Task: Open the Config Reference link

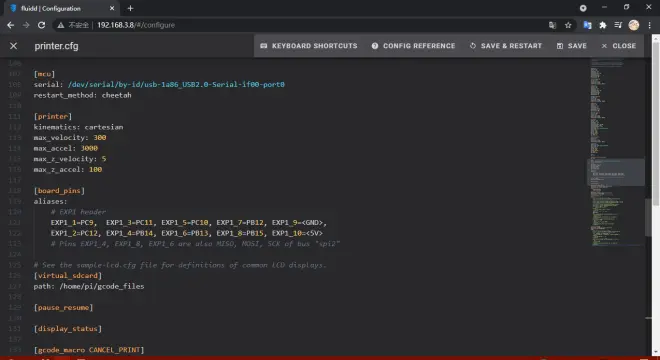Action: click(413, 46)
